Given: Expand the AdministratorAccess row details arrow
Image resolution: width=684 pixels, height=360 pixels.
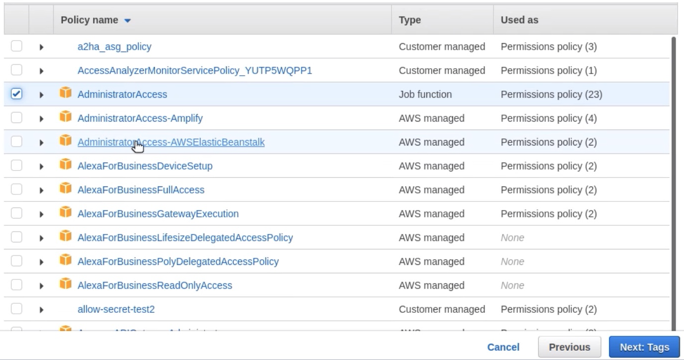Looking at the screenshot, I should 41,95.
